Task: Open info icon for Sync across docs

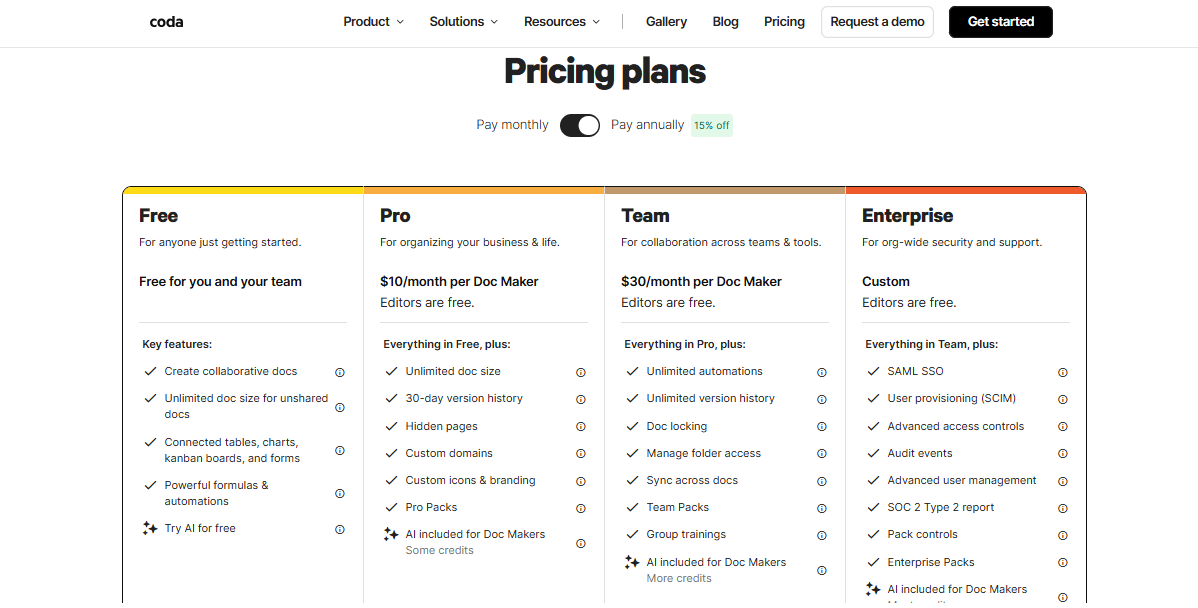Action: [821, 481]
